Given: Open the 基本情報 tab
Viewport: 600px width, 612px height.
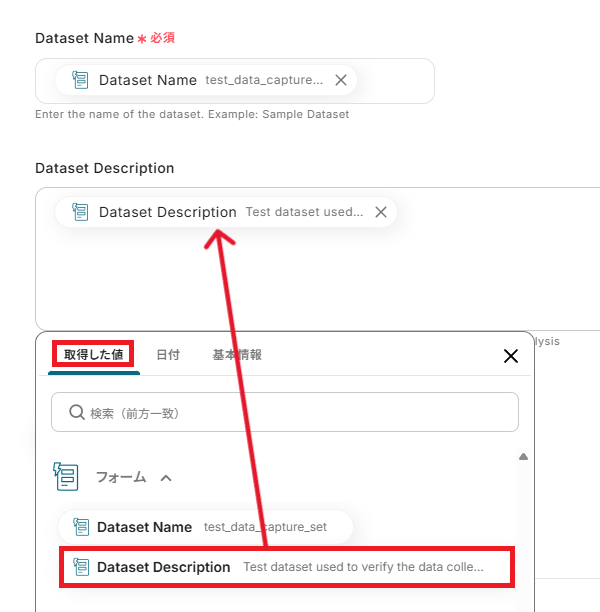Looking at the screenshot, I should 237,354.
